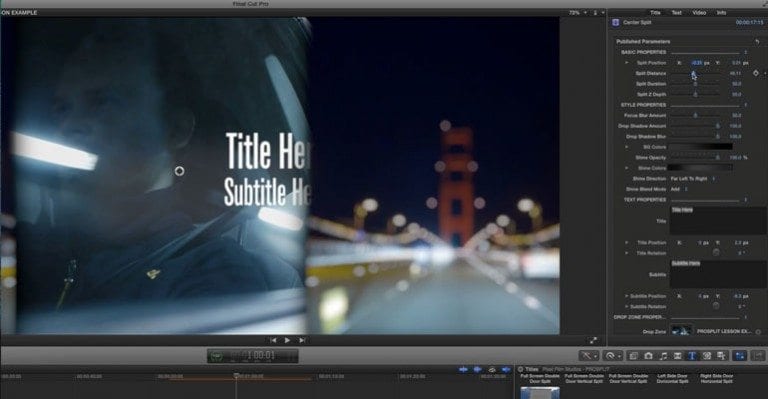Show the Effects browser

(633, 356)
